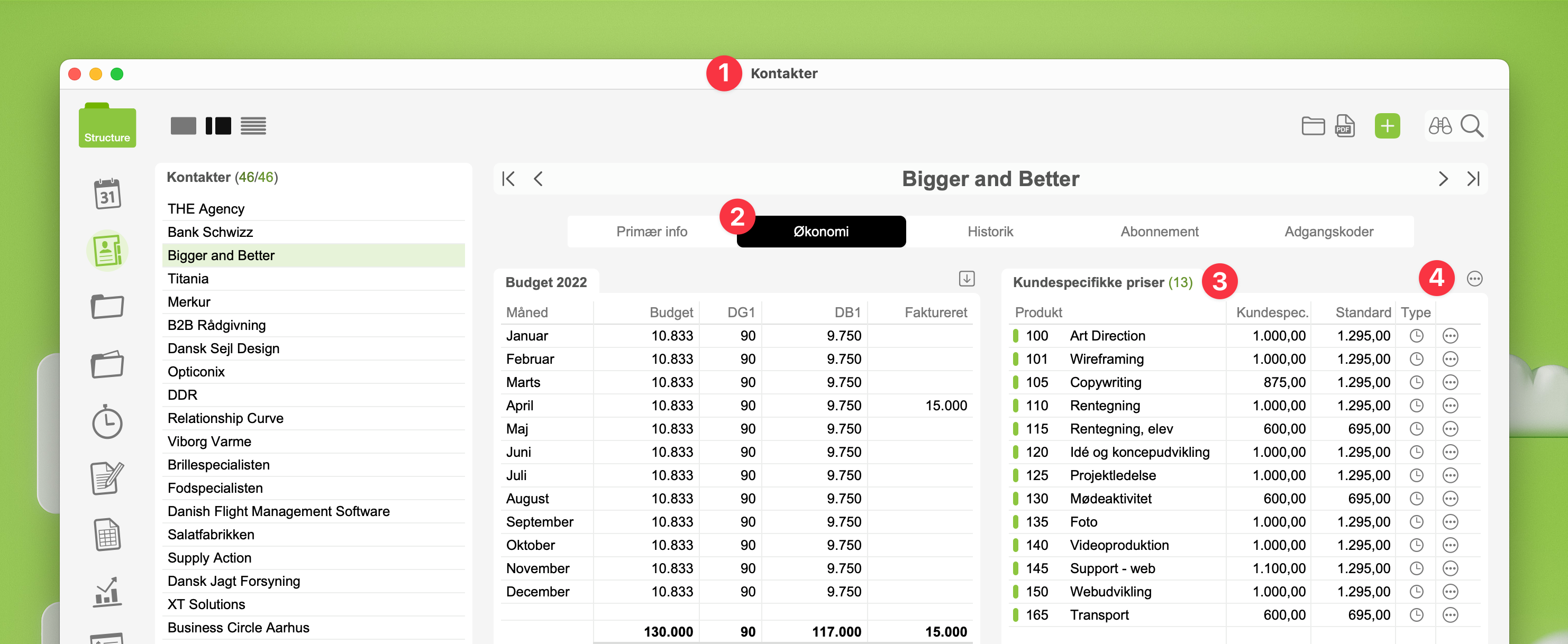
Task: Open the stopwatch time tracking icon
Action: coord(107,421)
